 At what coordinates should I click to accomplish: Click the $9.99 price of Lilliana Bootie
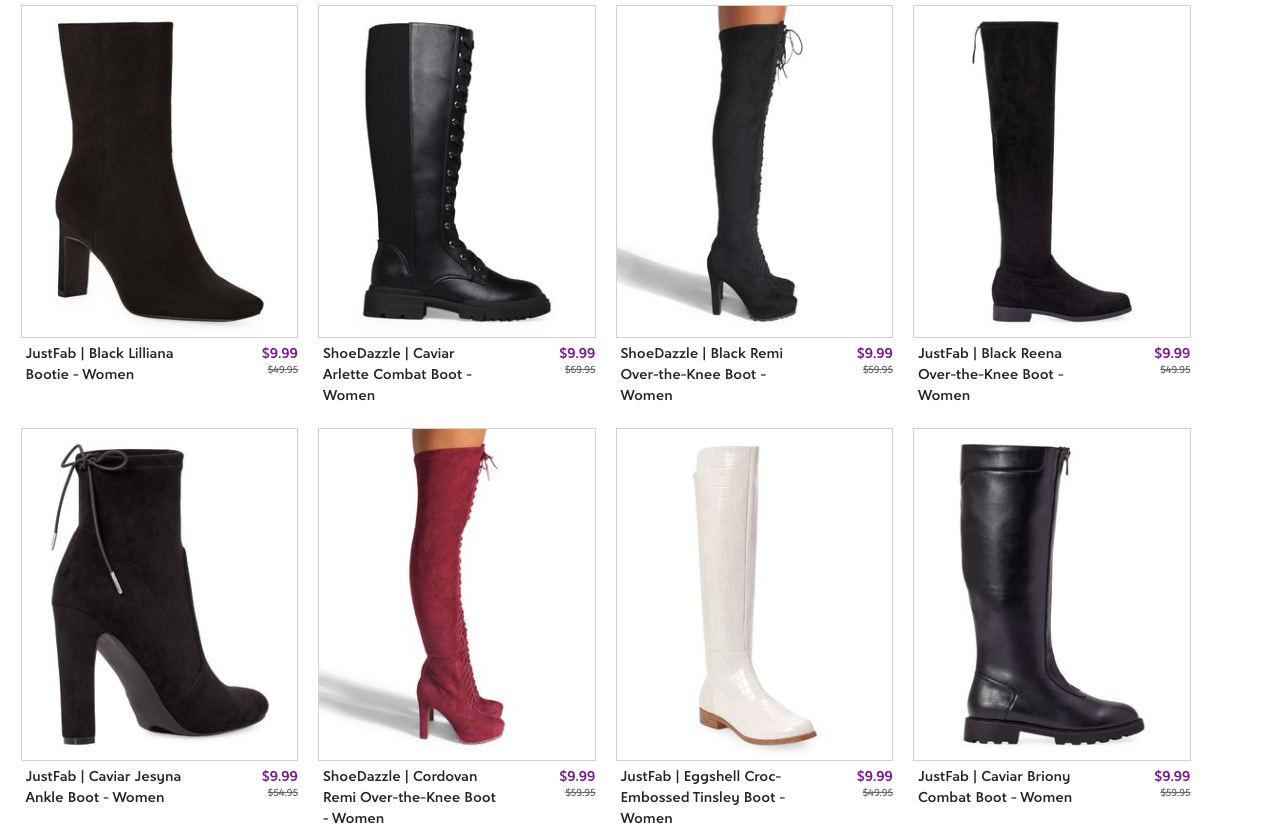coord(280,353)
